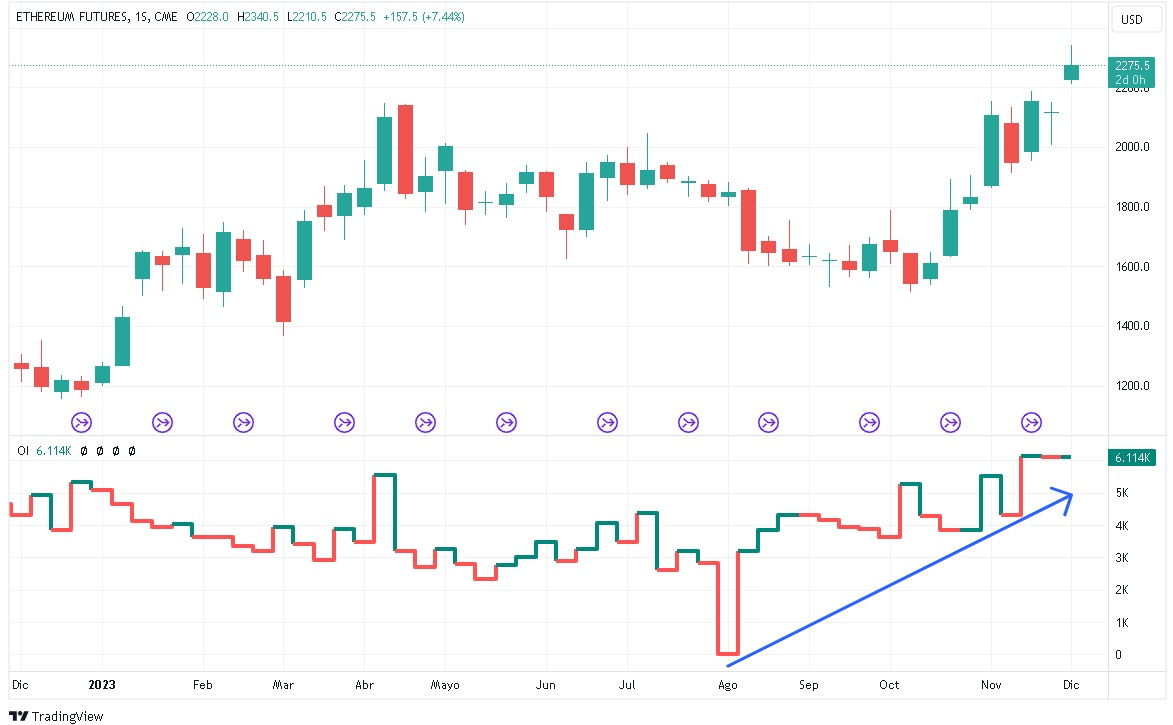Click the 2023 label on the time axis
The image size is (1173, 725).
tap(103, 685)
